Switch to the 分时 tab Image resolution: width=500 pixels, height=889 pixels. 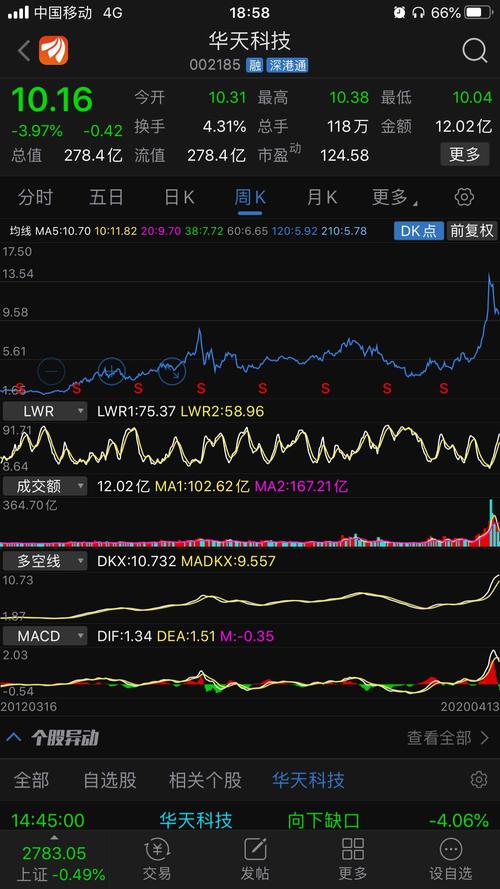click(35, 197)
